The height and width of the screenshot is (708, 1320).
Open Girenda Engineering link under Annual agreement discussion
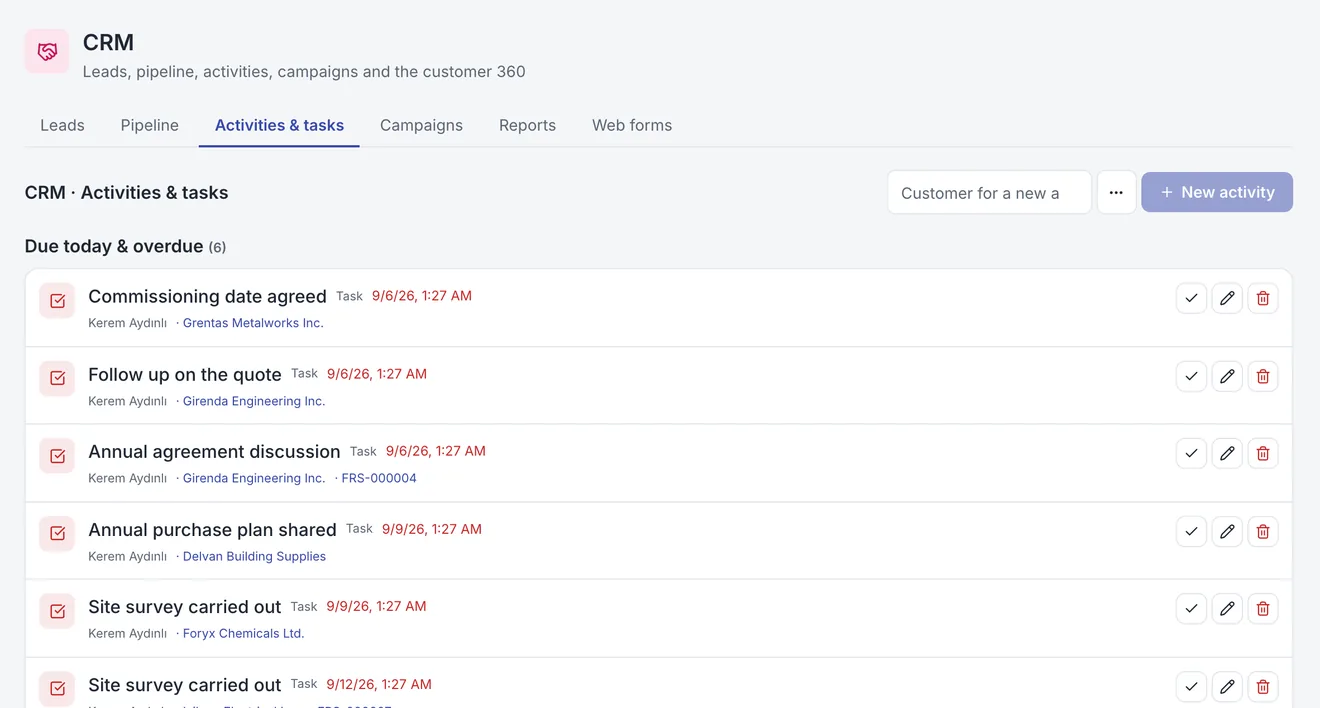click(254, 478)
